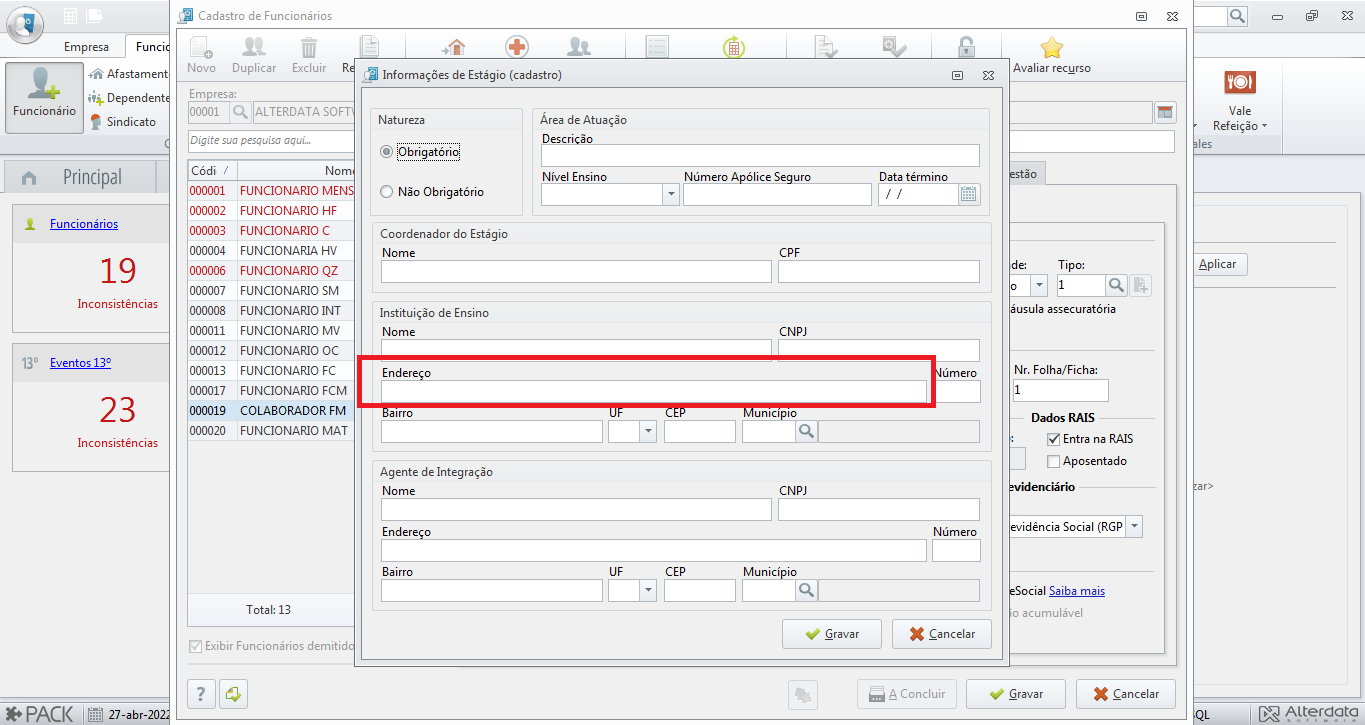
Task: Select row 000004 FUNCIONARIA HV
Action: pyautogui.click(x=271, y=250)
